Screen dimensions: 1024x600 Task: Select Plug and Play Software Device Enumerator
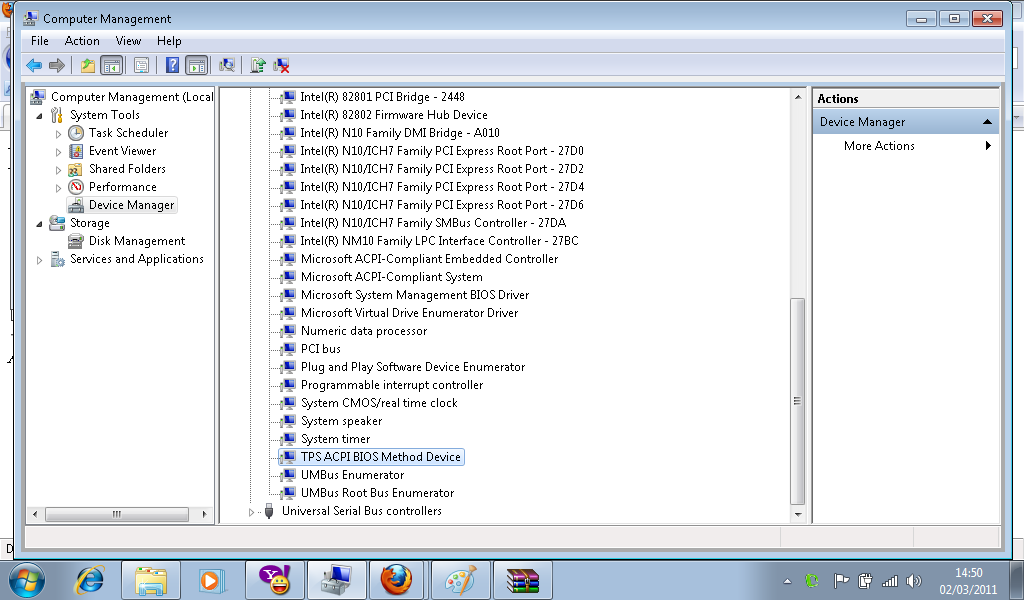point(413,367)
